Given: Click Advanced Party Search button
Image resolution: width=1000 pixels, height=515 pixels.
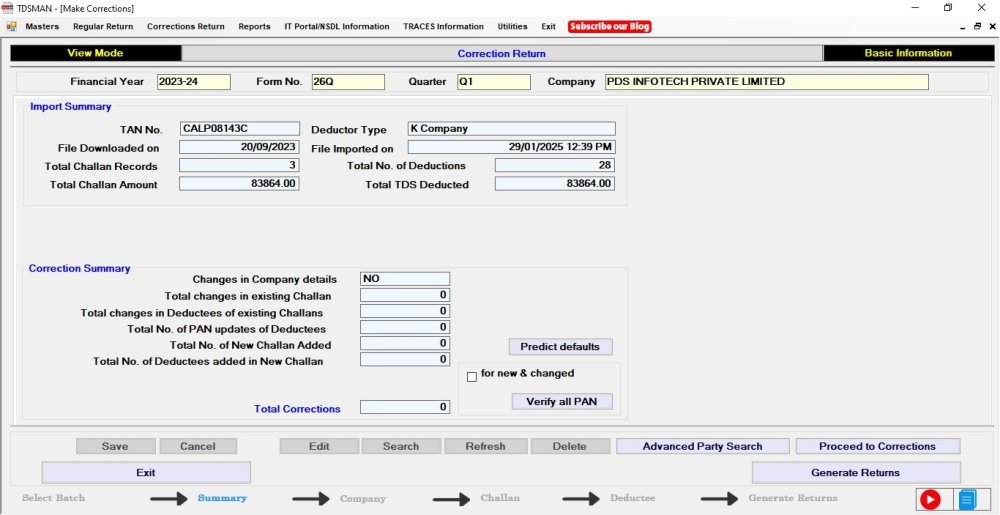Looking at the screenshot, I should [x=702, y=446].
